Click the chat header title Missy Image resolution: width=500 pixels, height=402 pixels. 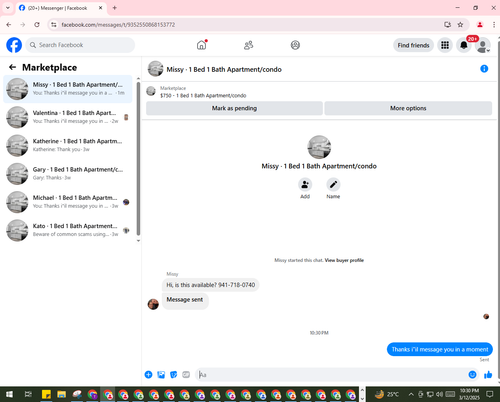[224, 69]
